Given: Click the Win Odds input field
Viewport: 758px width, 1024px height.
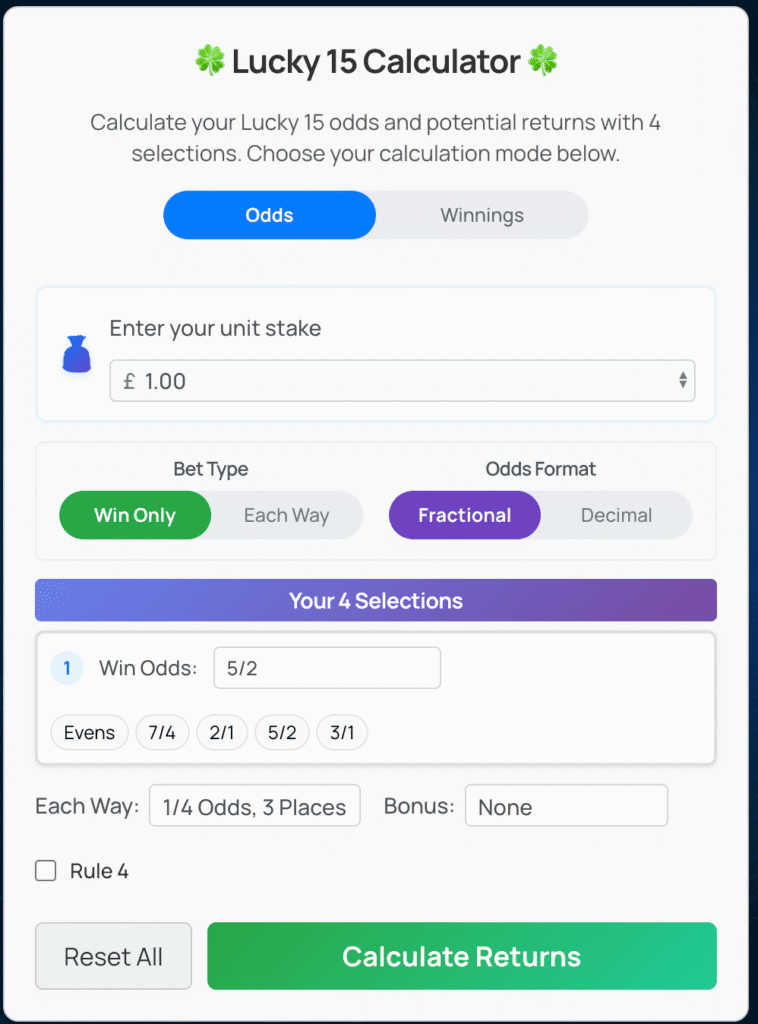Looking at the screenshot, I should pyautogui.click(x=327, y=668).
